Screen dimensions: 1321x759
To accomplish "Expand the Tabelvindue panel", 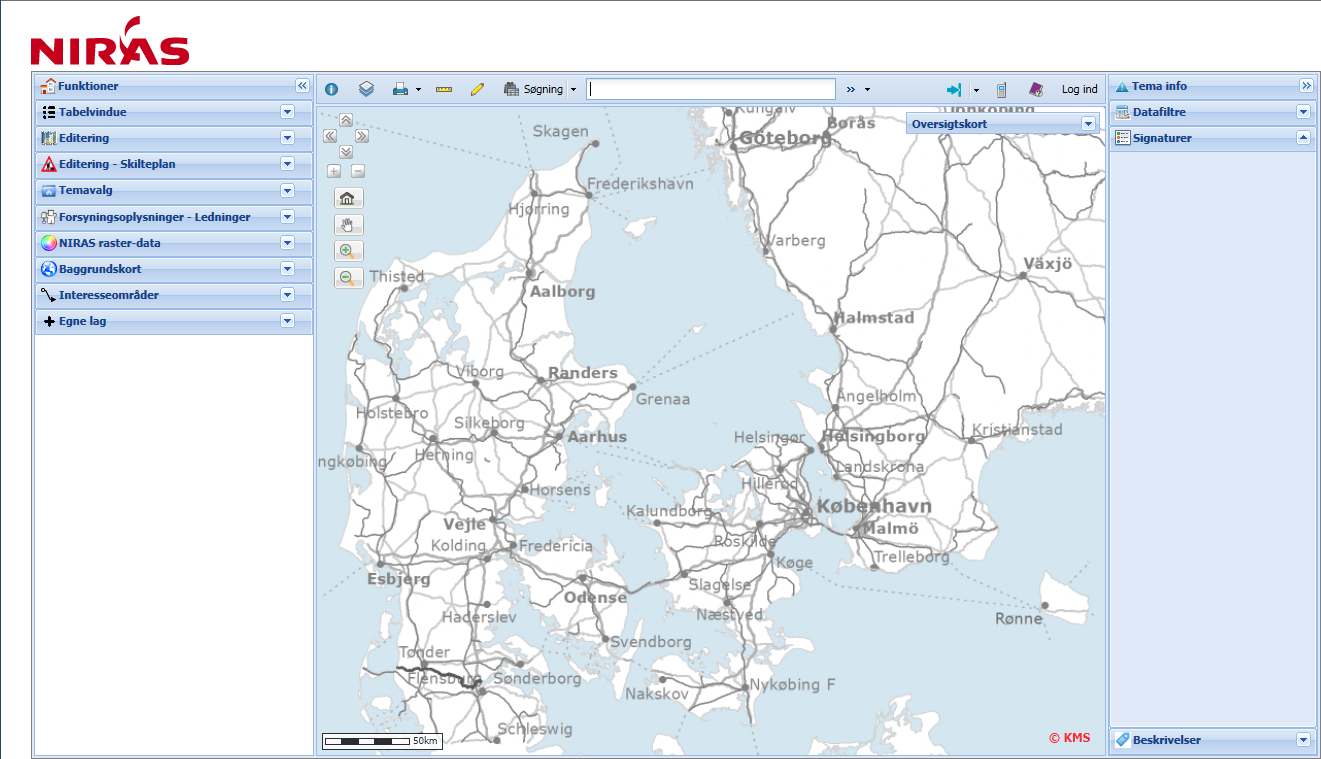I will coord(287,112).
